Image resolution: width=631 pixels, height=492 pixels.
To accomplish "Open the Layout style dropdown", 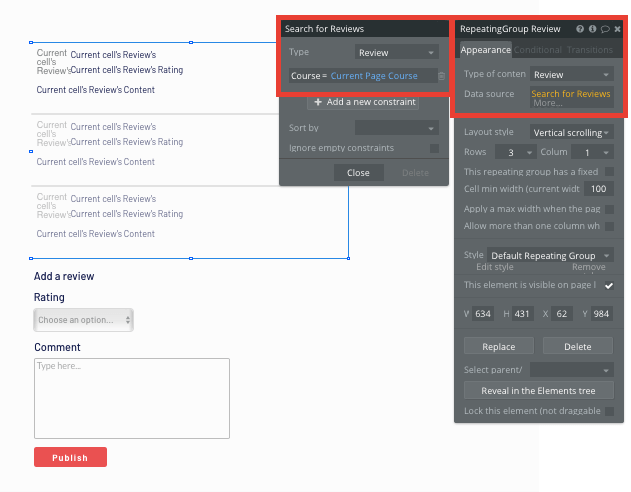I will (567, 132).
